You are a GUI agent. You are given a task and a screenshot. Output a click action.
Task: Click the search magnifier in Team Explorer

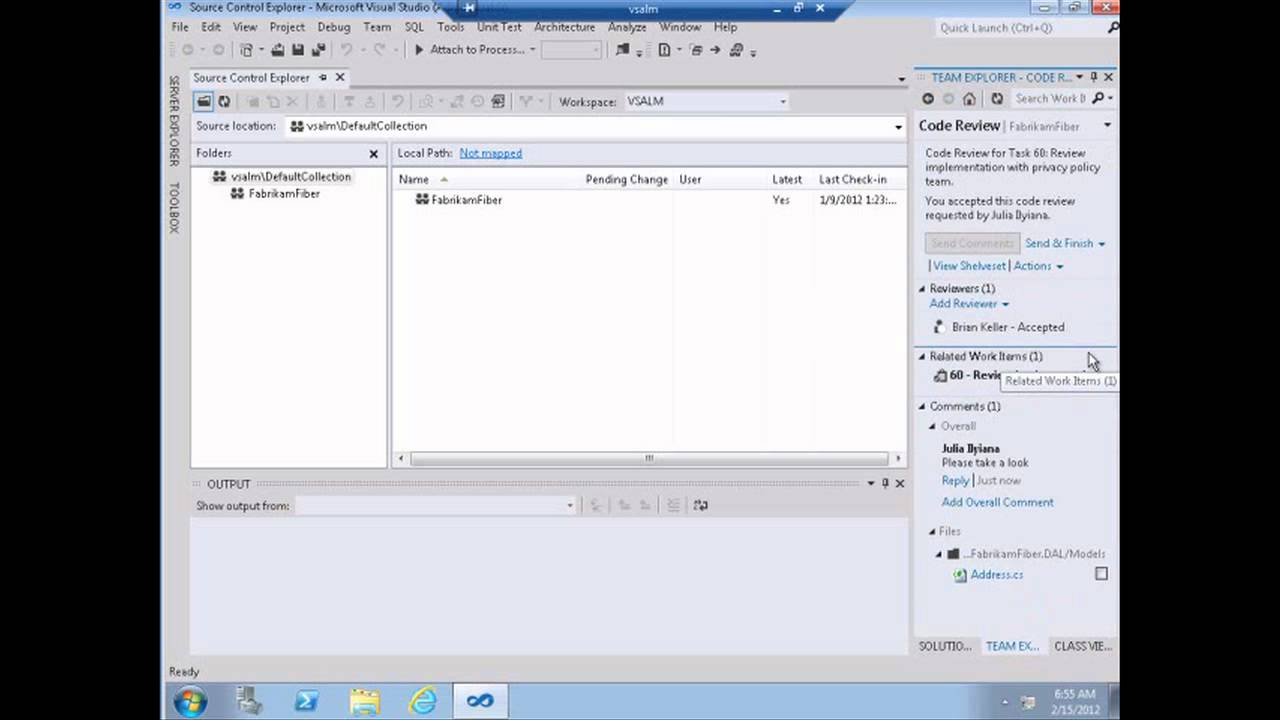tap(1097, 99)
